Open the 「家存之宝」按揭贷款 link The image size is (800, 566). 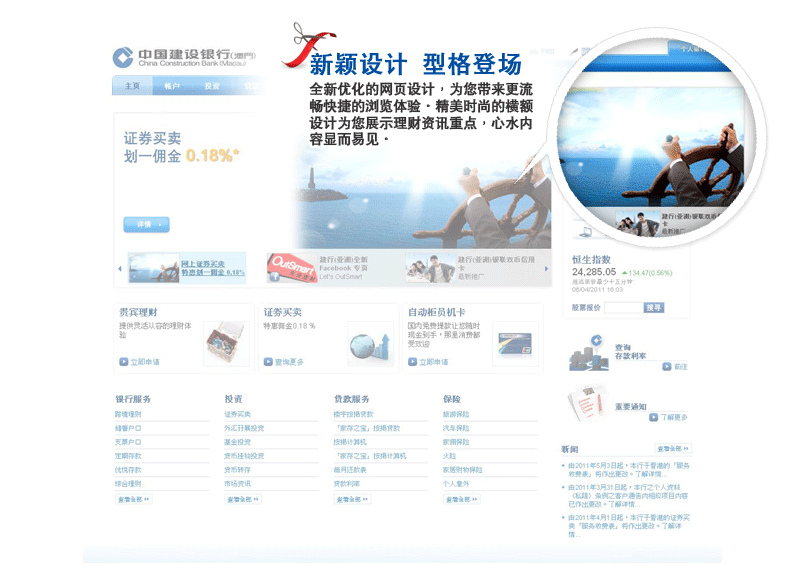(x=367, y=428)
